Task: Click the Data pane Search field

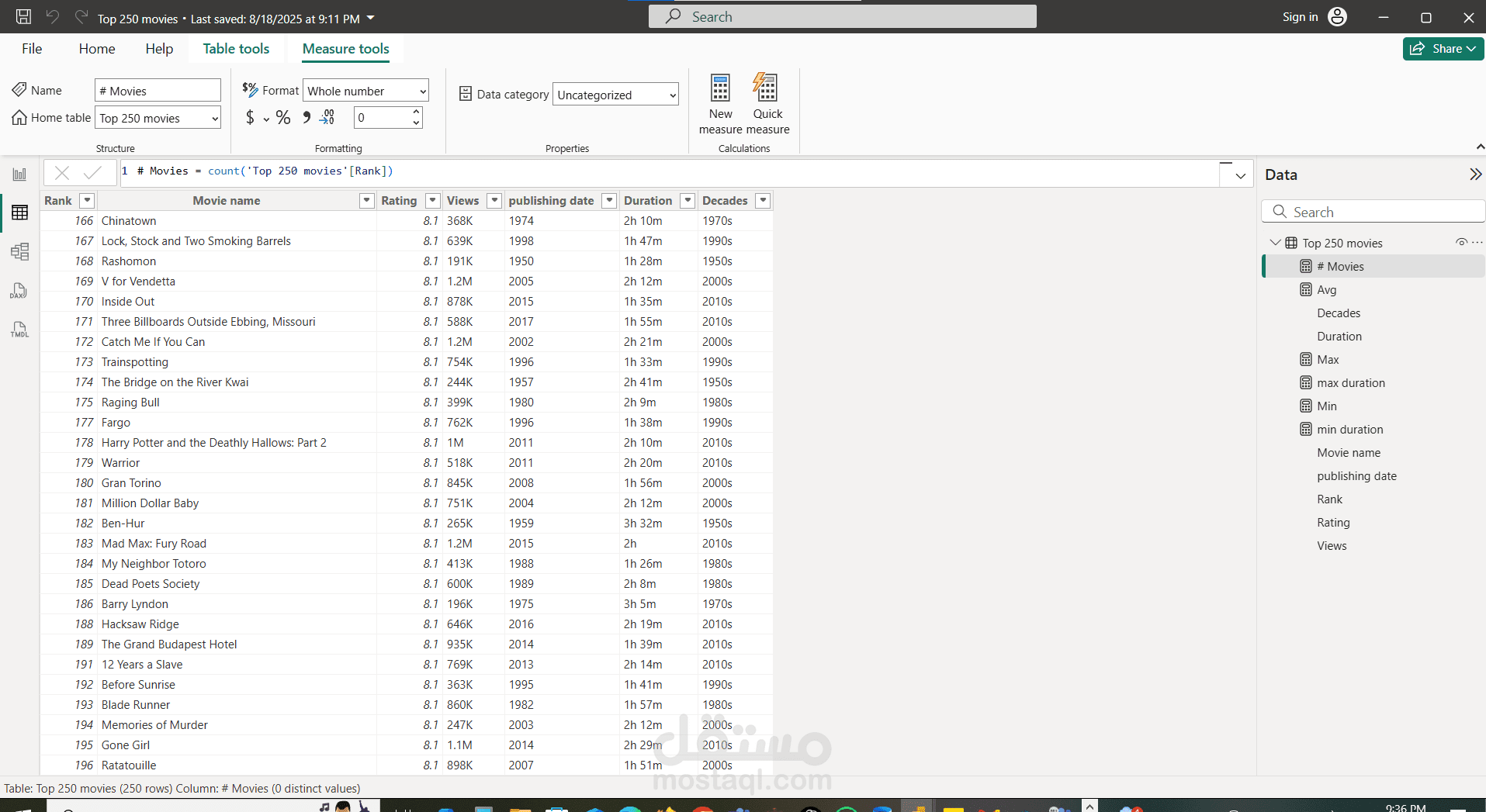Action: [1373, 212]
